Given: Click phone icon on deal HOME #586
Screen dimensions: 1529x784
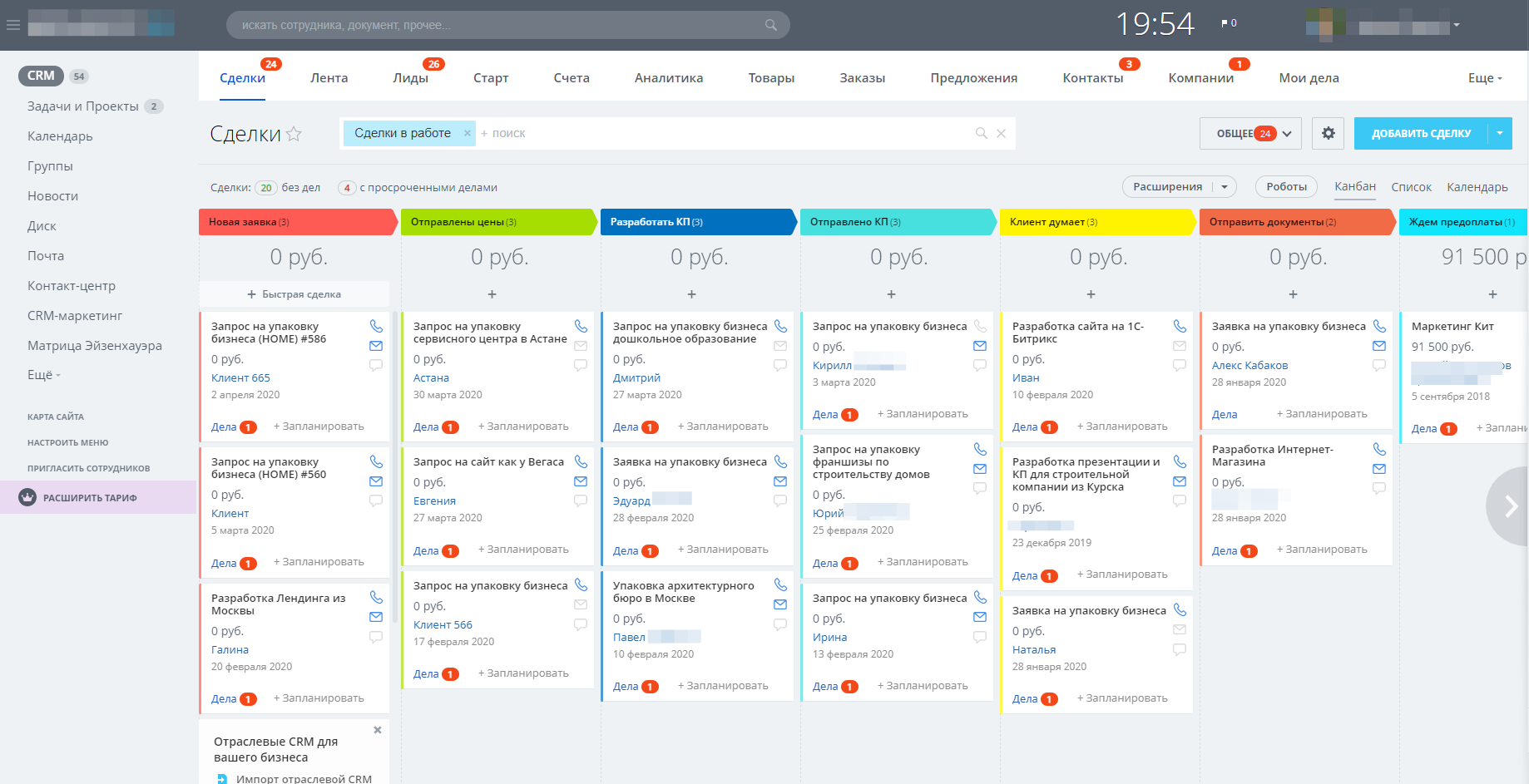Looking at the screenshot, I should coord(376,326).
